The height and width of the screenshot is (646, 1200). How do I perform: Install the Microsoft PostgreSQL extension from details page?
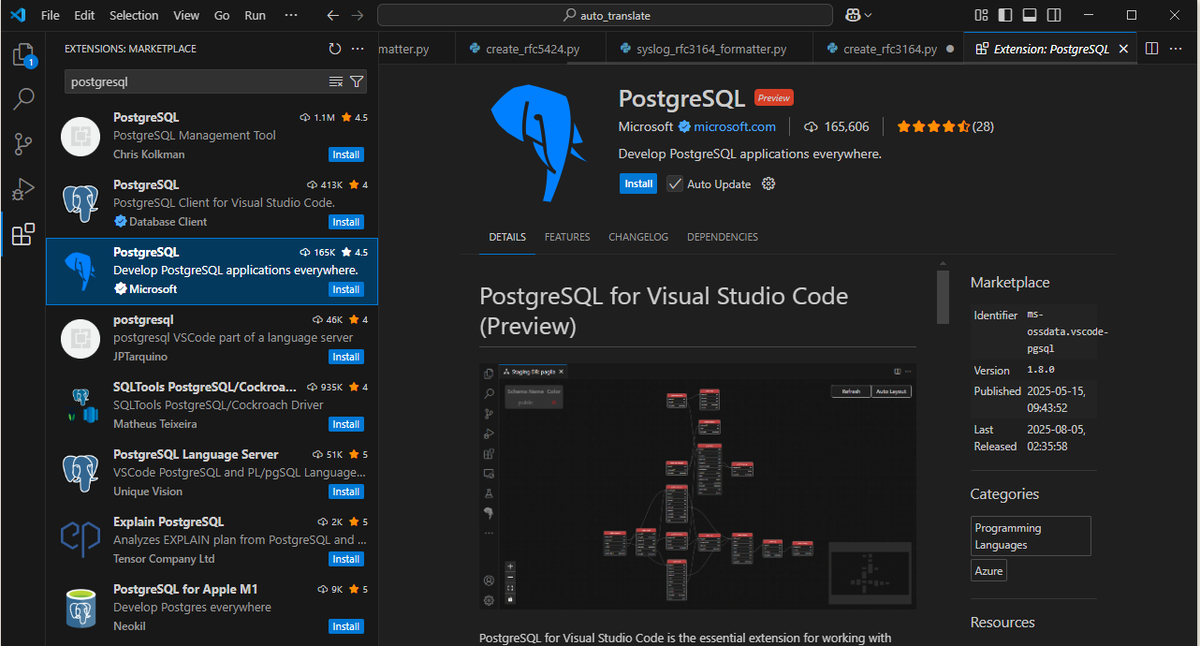point(638,184)
